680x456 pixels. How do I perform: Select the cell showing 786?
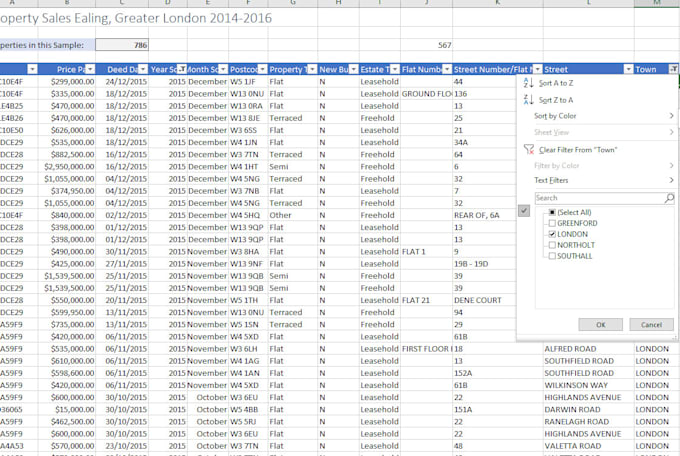tap(122, 45)
